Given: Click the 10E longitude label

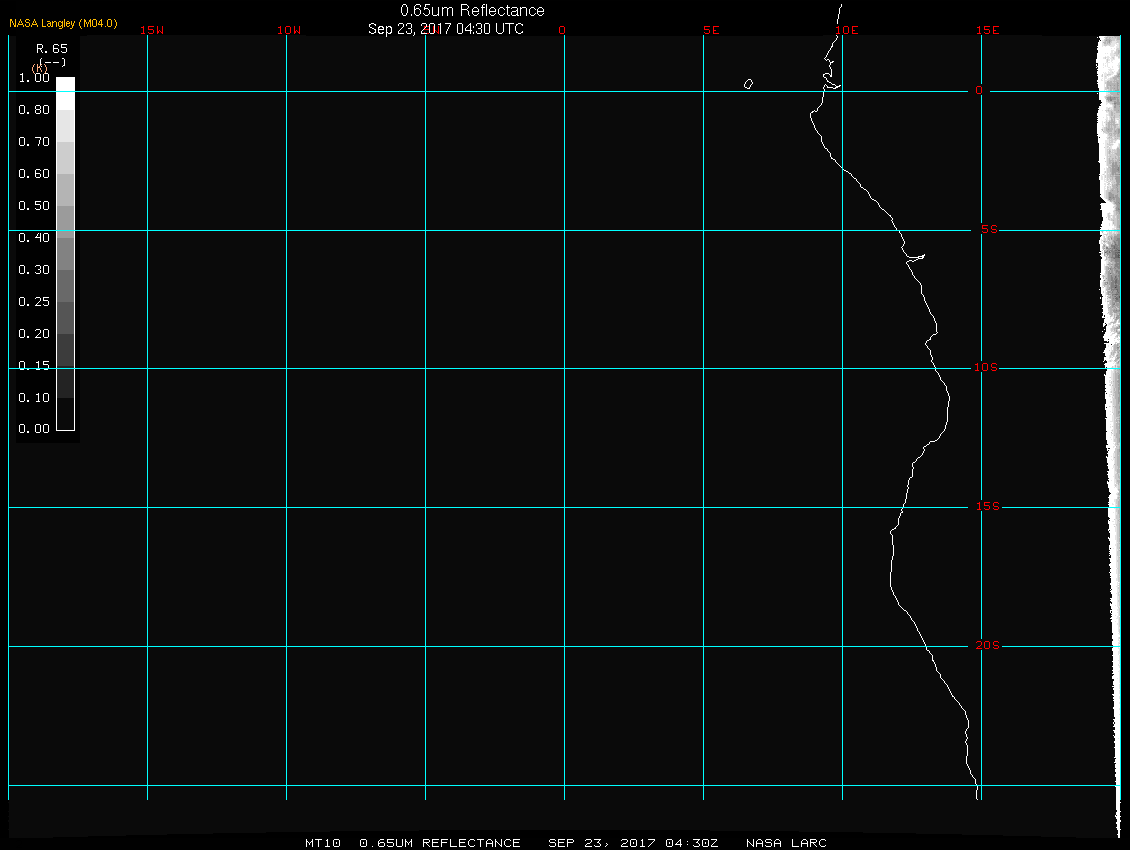Looking at the screenshot, I should click(x=847, y=30).
